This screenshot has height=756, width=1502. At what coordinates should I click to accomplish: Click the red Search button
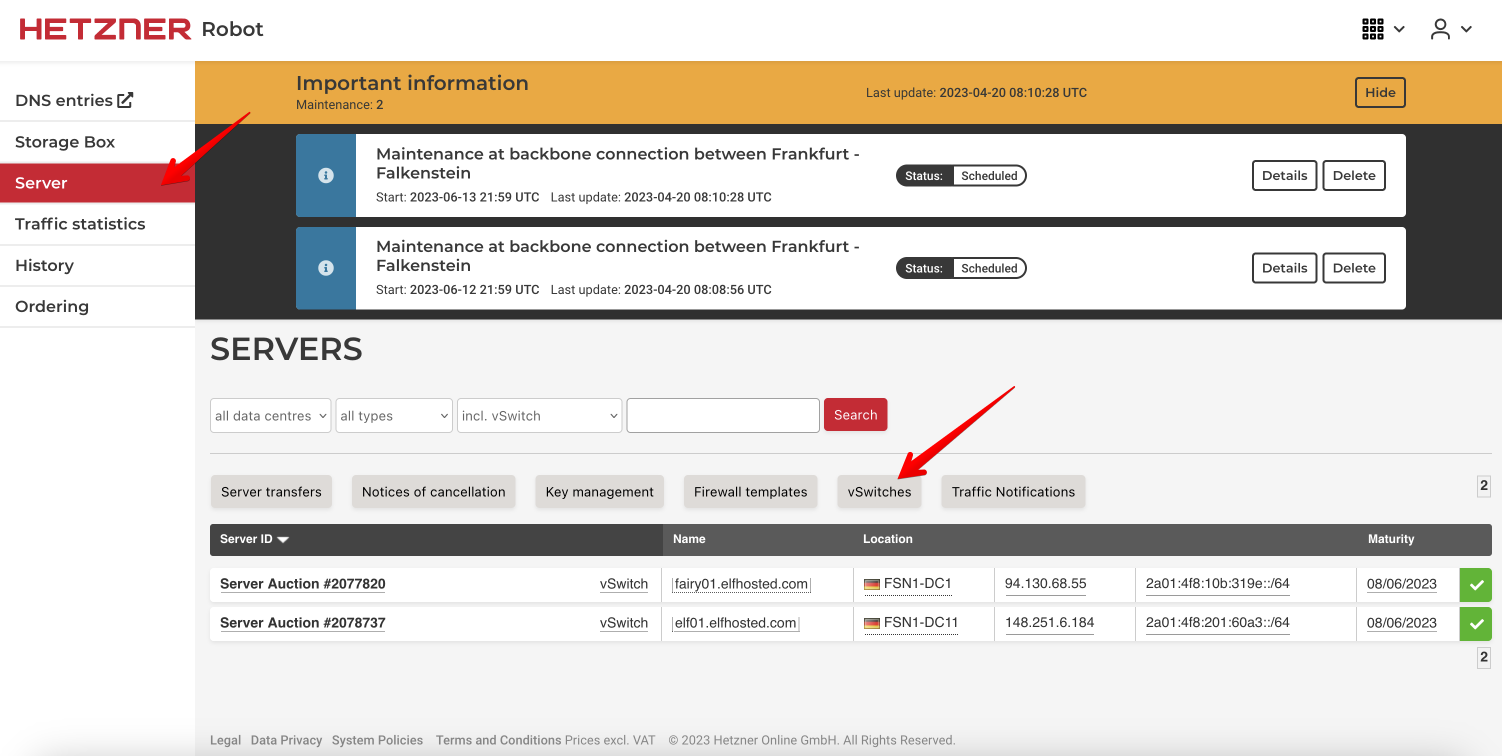[855, 415]
